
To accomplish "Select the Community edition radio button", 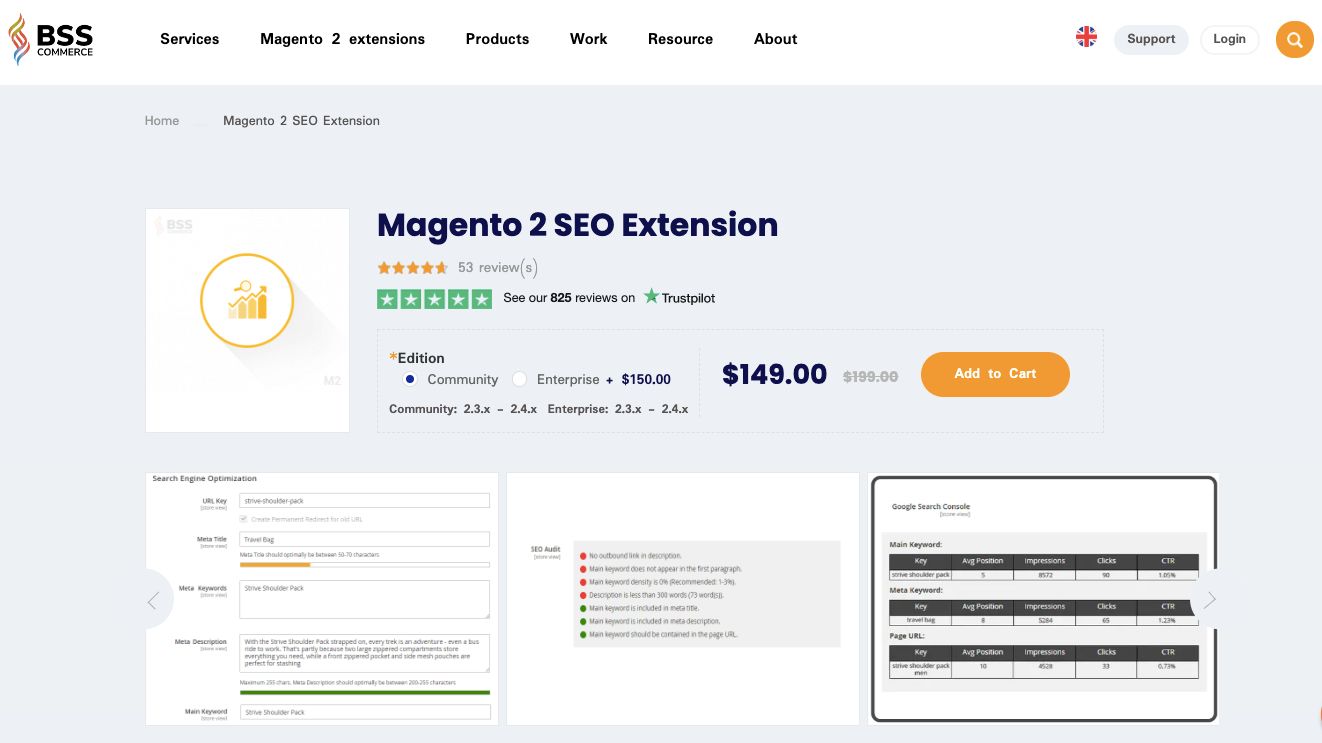I will pyautogui.click(x=409, y=379).
